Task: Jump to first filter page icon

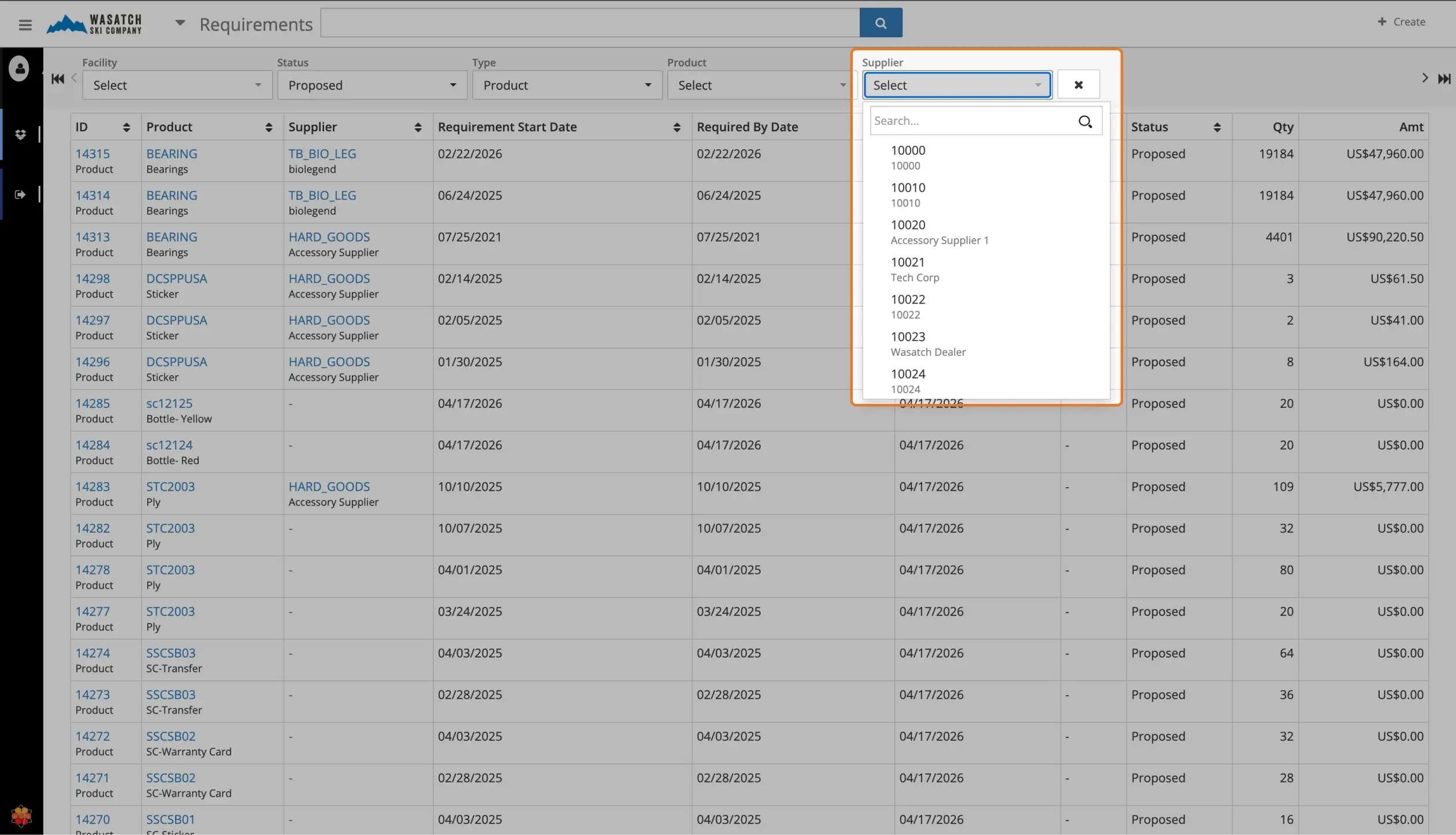Action: click(58, 79)
